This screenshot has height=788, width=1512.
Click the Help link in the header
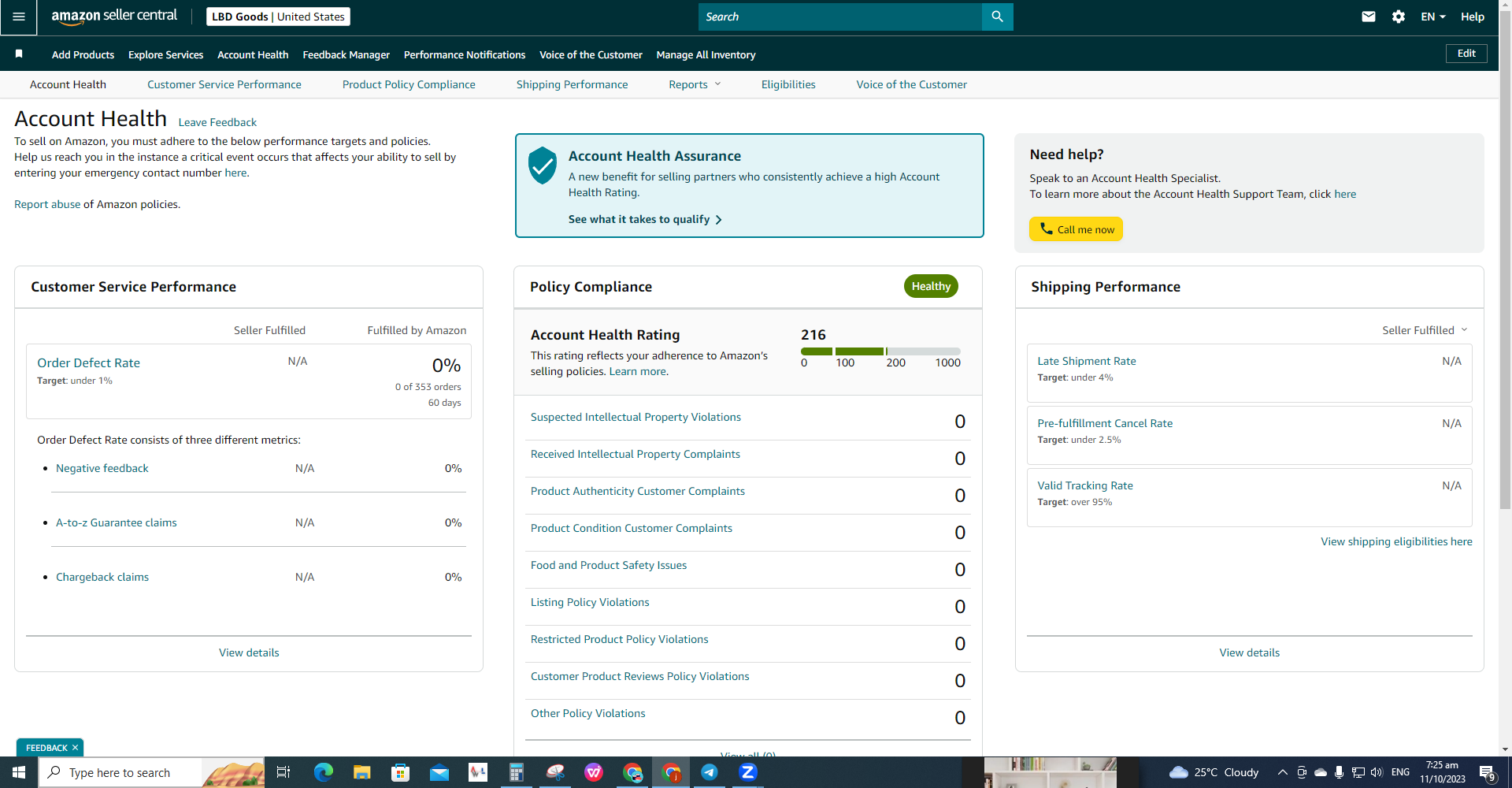1473,17
